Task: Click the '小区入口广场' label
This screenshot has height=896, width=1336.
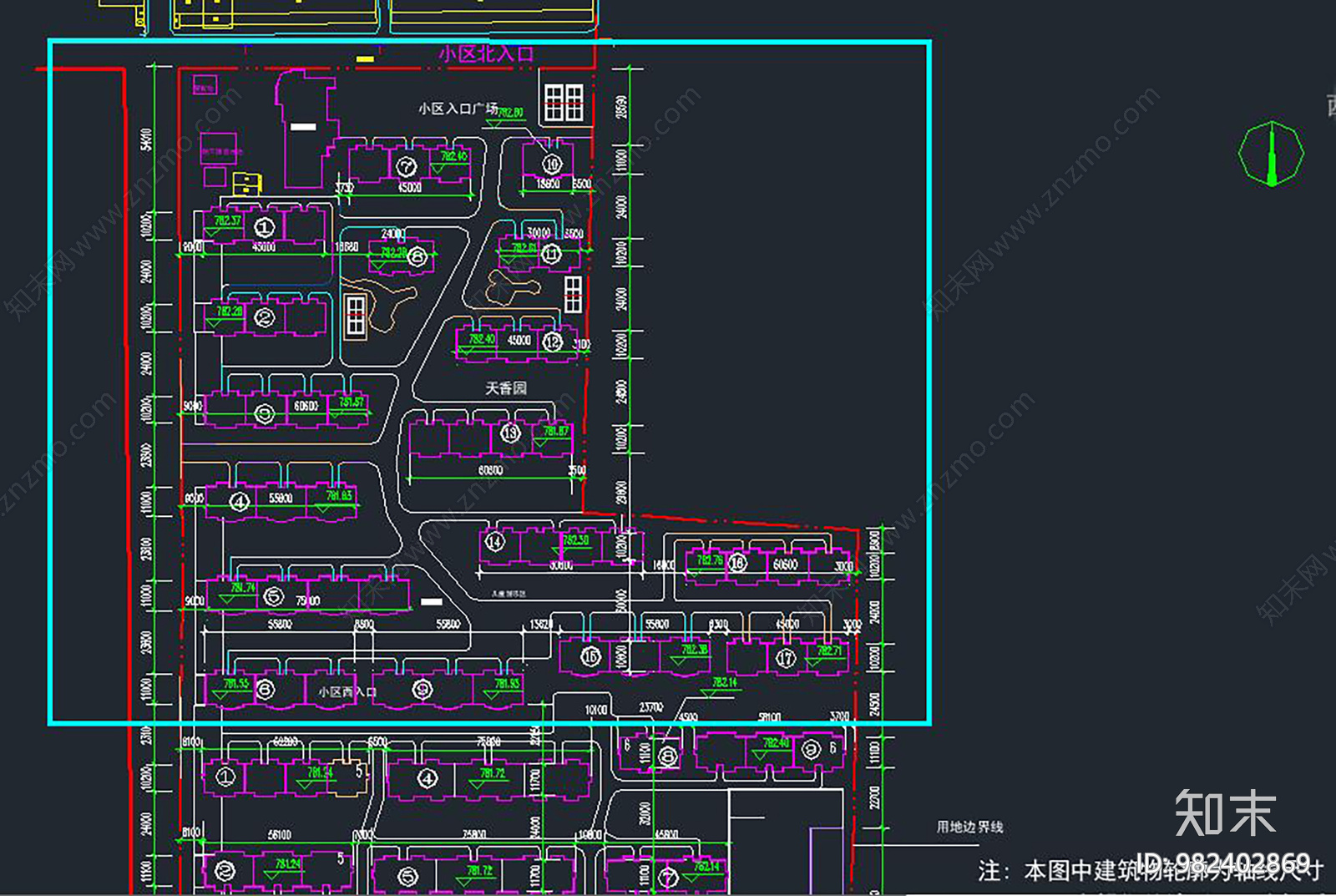Action: pos(458,109)
